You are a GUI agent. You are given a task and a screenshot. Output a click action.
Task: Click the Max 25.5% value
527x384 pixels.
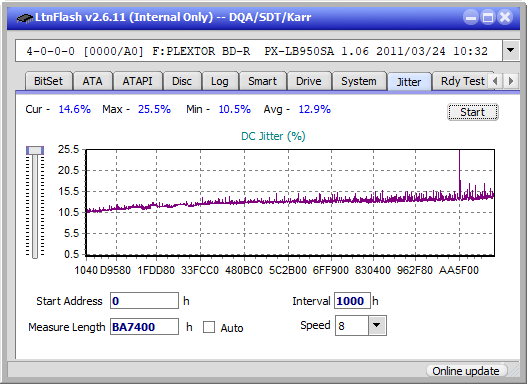point(154,109)
